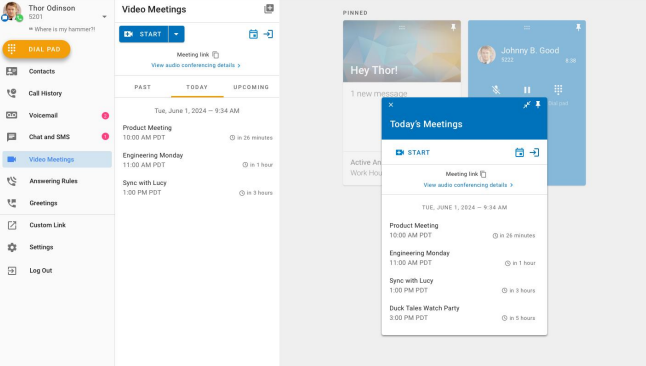Viewport: 646px width, 366px height.
Task: Unpin the Johnny B. Good call card
Action: pos(578,27)
